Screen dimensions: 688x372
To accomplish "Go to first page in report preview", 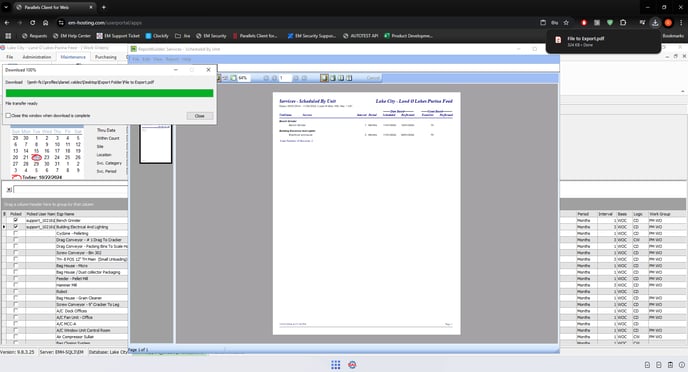I will coord(266,78).
